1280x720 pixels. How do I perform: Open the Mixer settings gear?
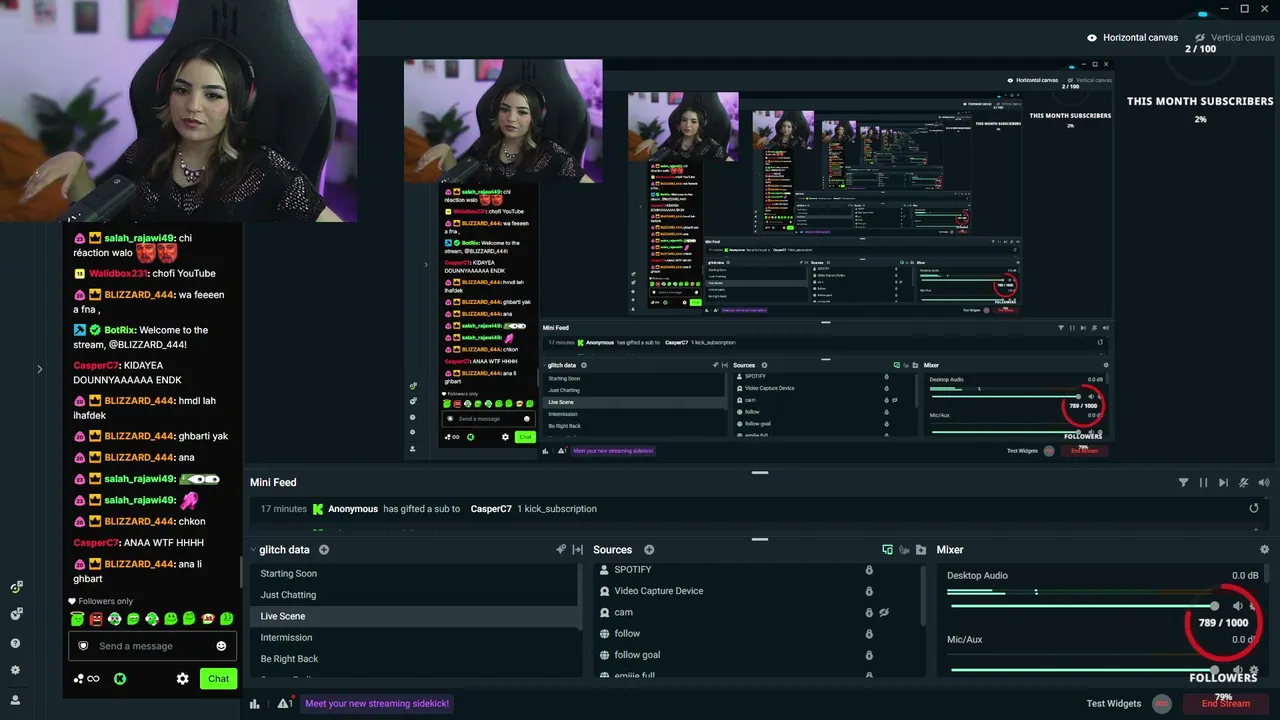click(1264, 550)
